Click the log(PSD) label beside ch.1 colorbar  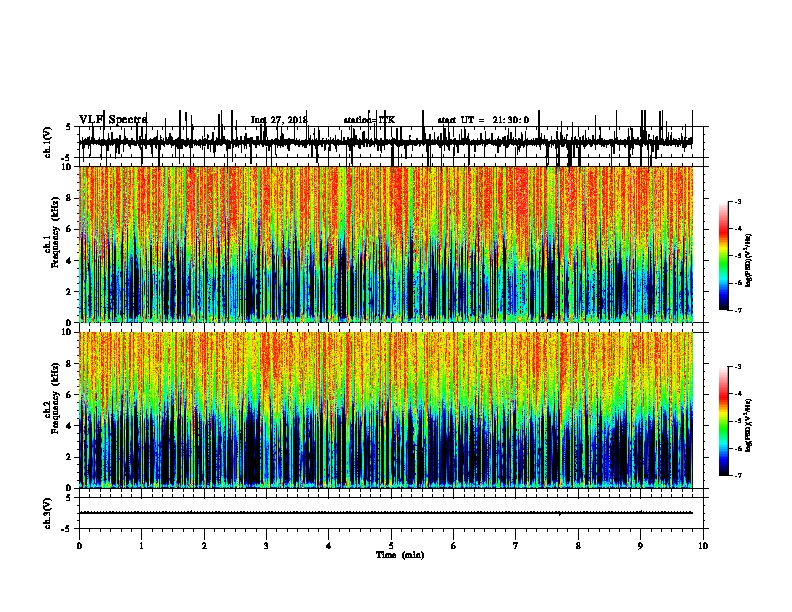[749, 261]
